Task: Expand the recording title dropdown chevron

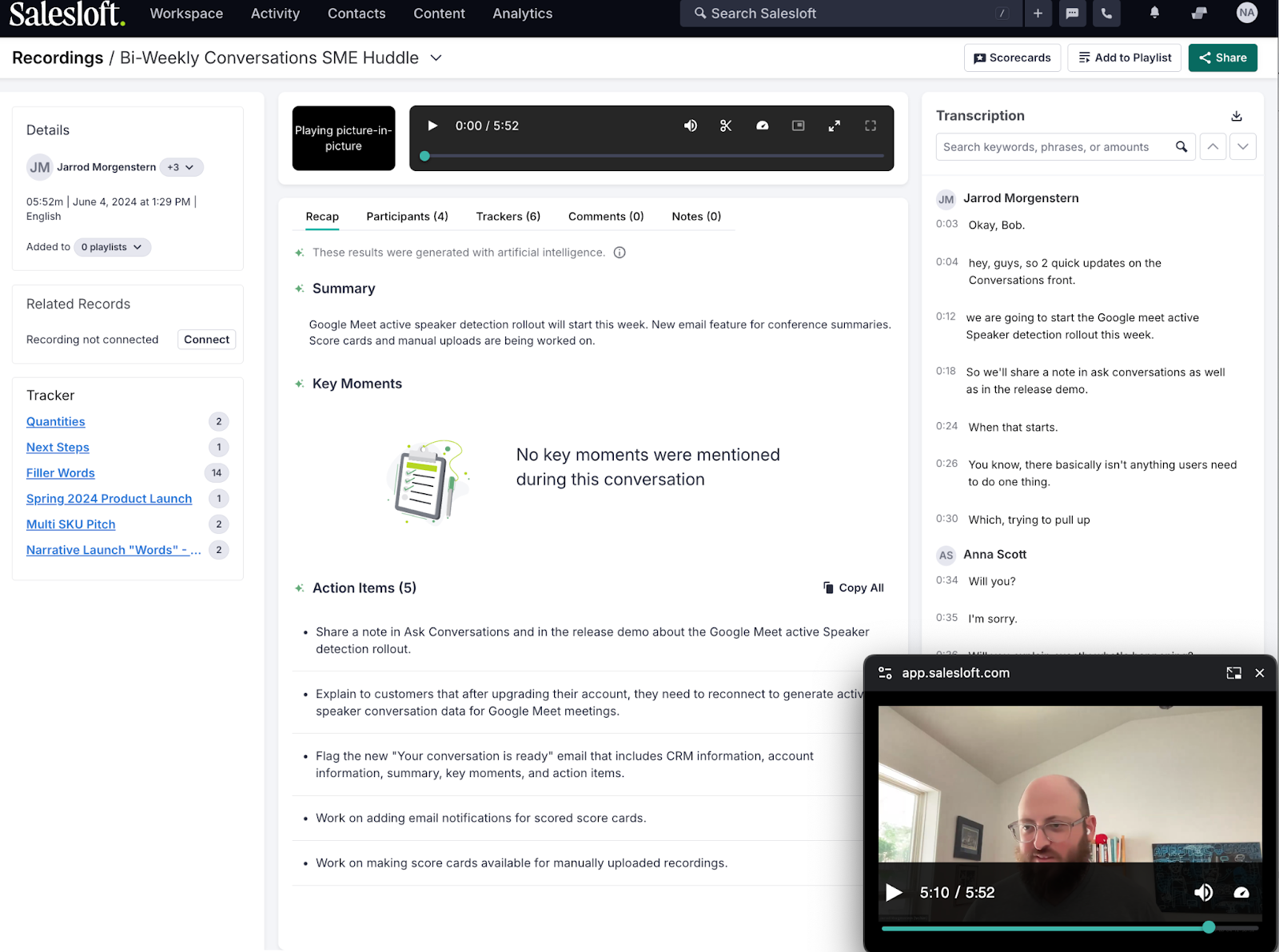Action: (436, 58)
